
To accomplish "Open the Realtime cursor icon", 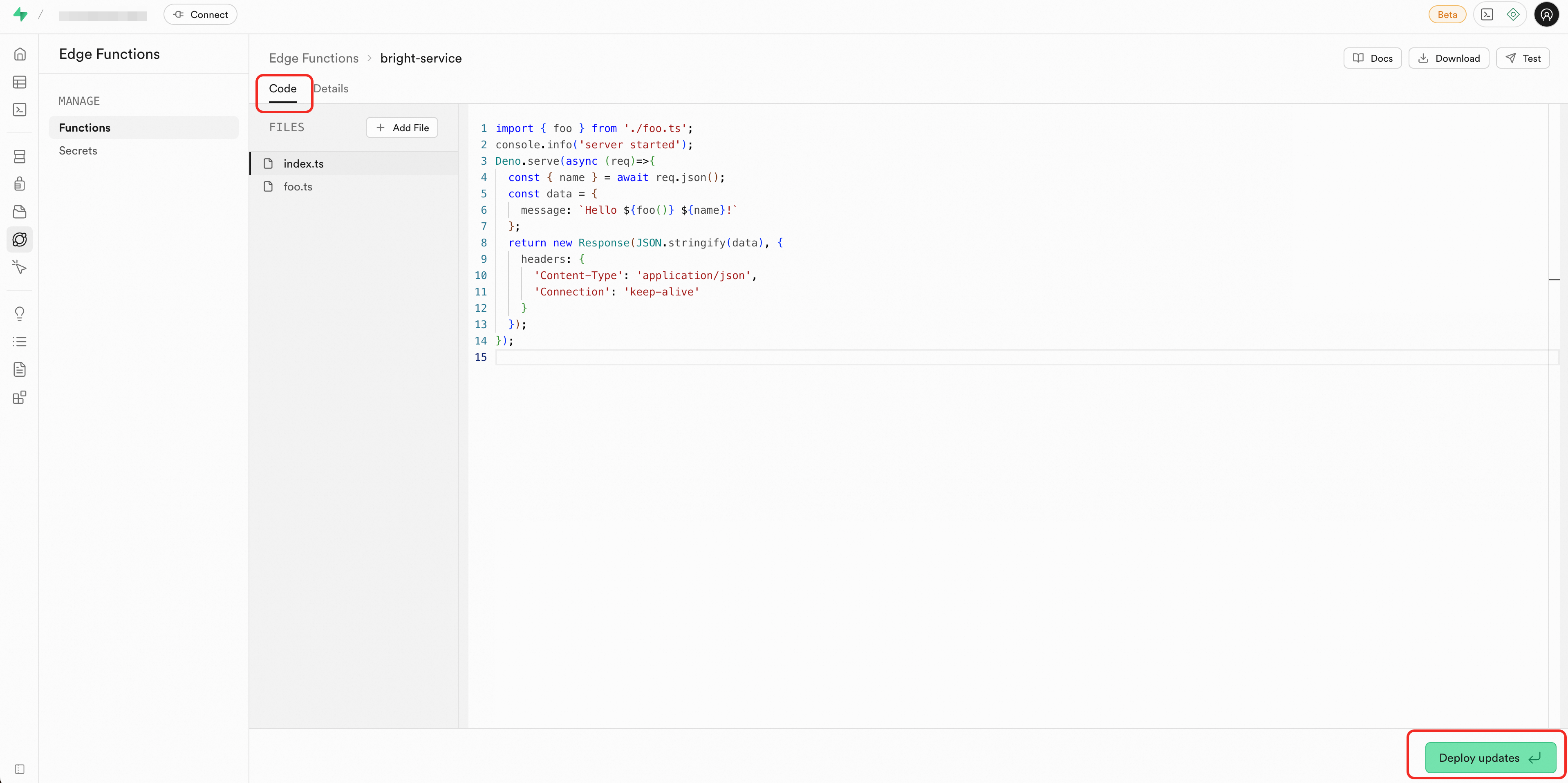I will [x=20, y=267].
